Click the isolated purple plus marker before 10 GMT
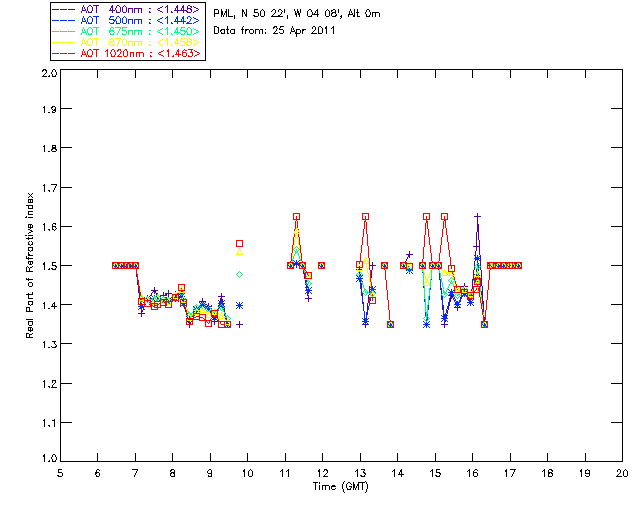This screenshot has width=640, height=512. click(x=240, y=325)
